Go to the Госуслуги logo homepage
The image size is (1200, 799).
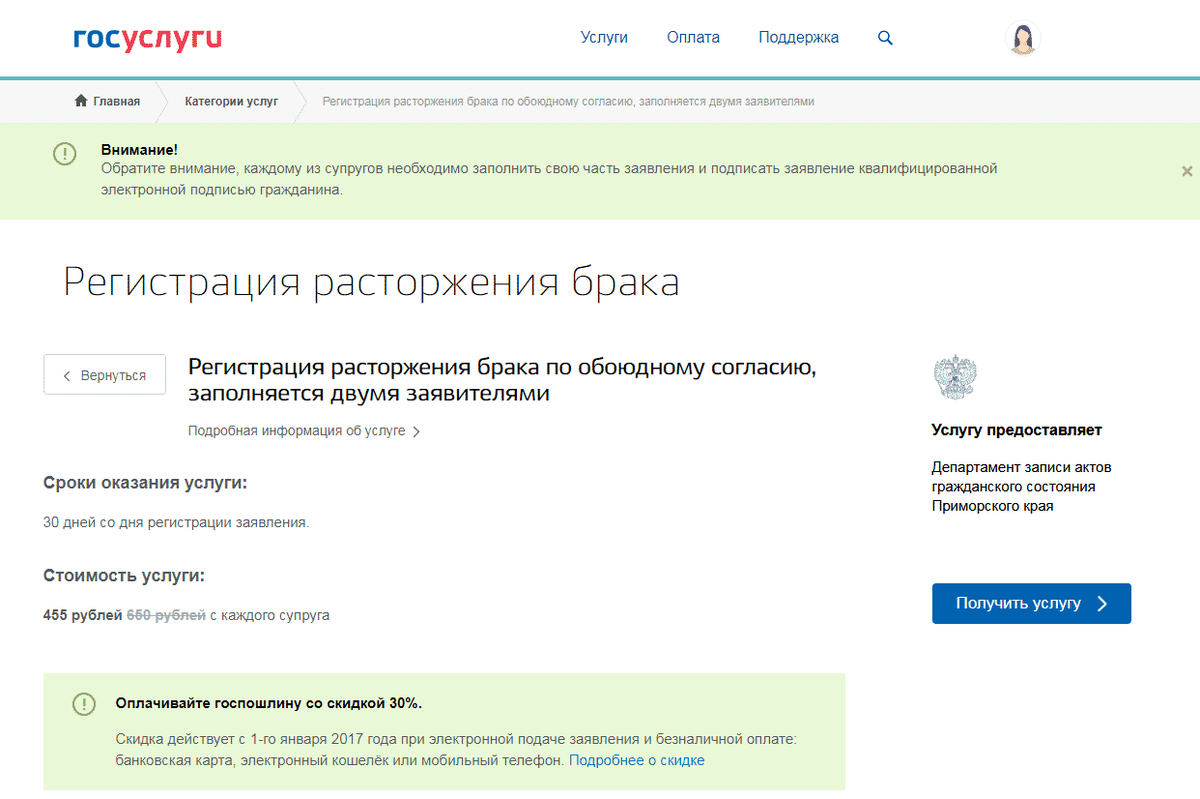tap(148, 38)
